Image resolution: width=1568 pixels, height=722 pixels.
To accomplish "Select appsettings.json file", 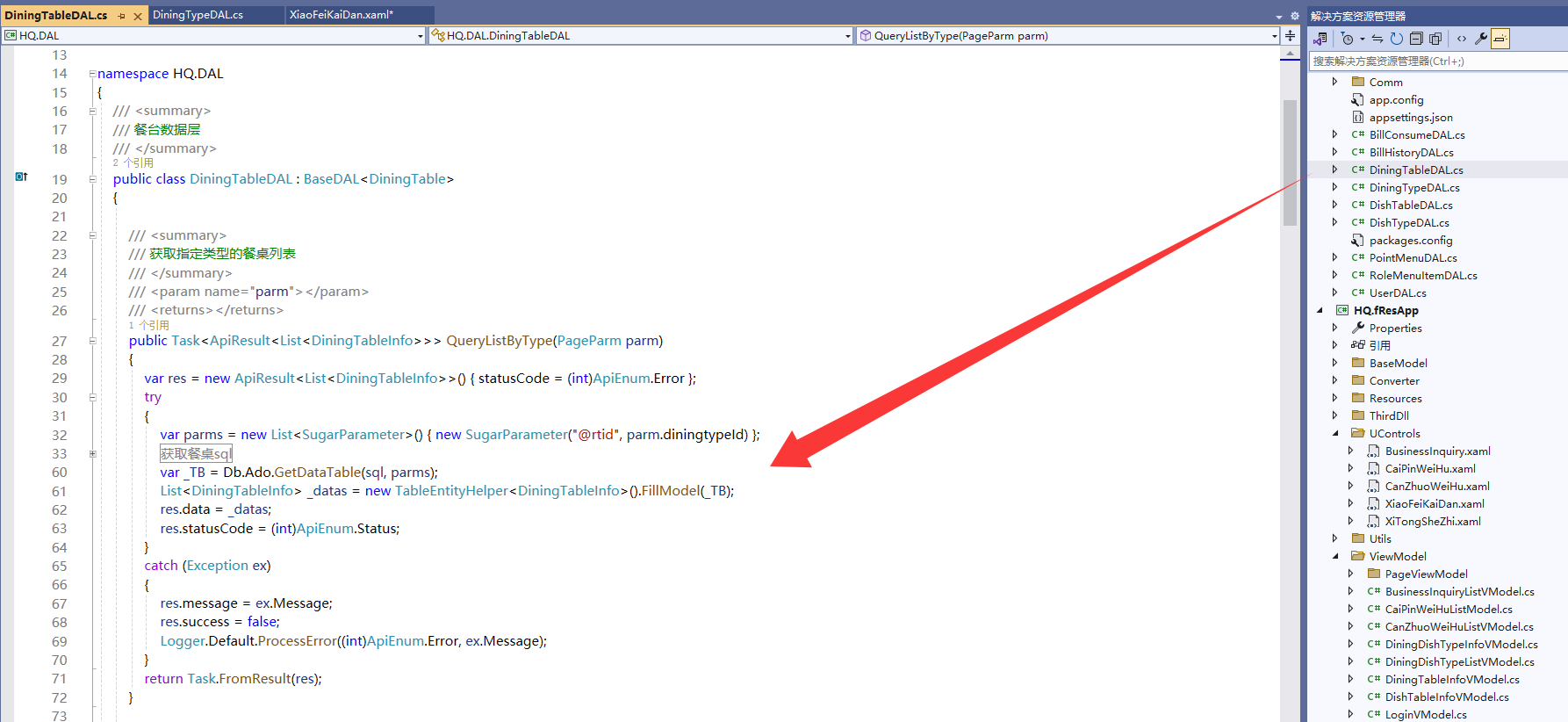I will [x=1411, y=118].
